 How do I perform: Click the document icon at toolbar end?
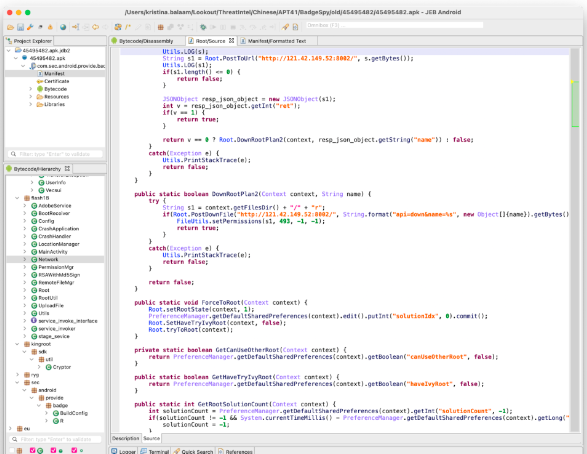(x=295, y=27)
